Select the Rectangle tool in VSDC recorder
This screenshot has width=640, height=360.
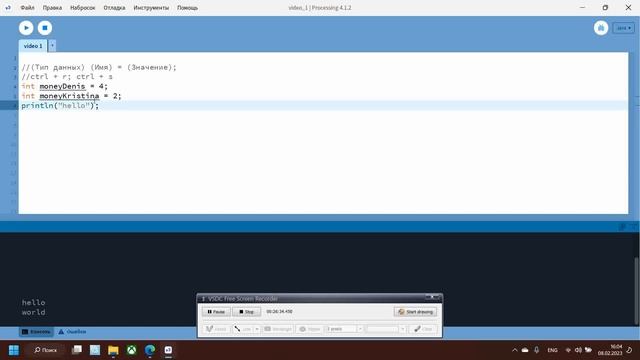pos(278,329)
